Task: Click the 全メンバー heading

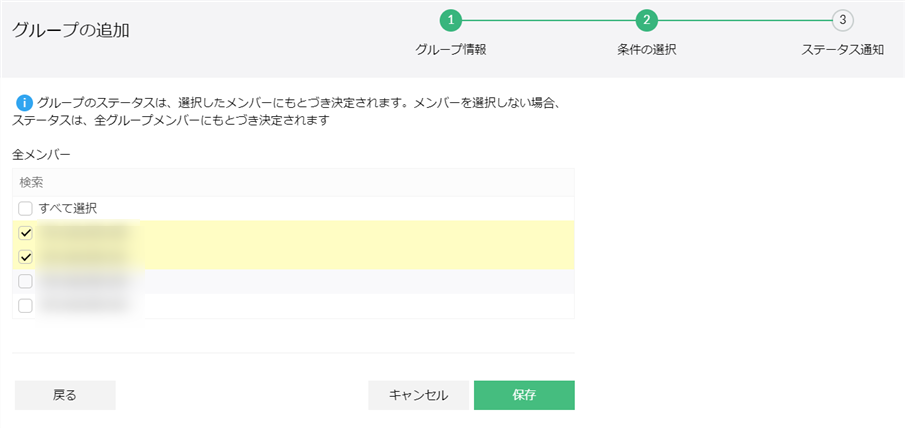Action: click(42, 155)
